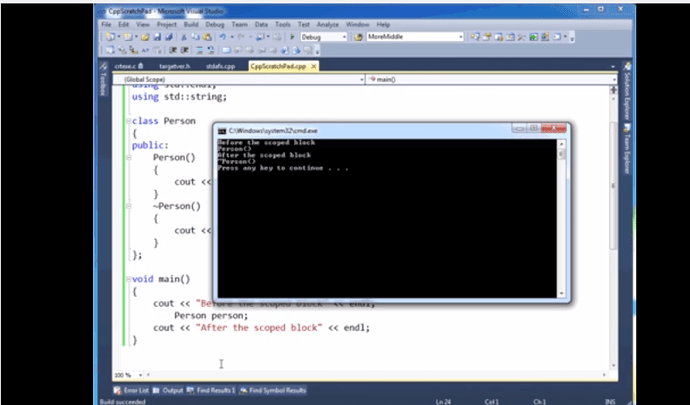Switch to the targetver.h tab
Screen dimensions: 690x405
click(x=174, y=66)
